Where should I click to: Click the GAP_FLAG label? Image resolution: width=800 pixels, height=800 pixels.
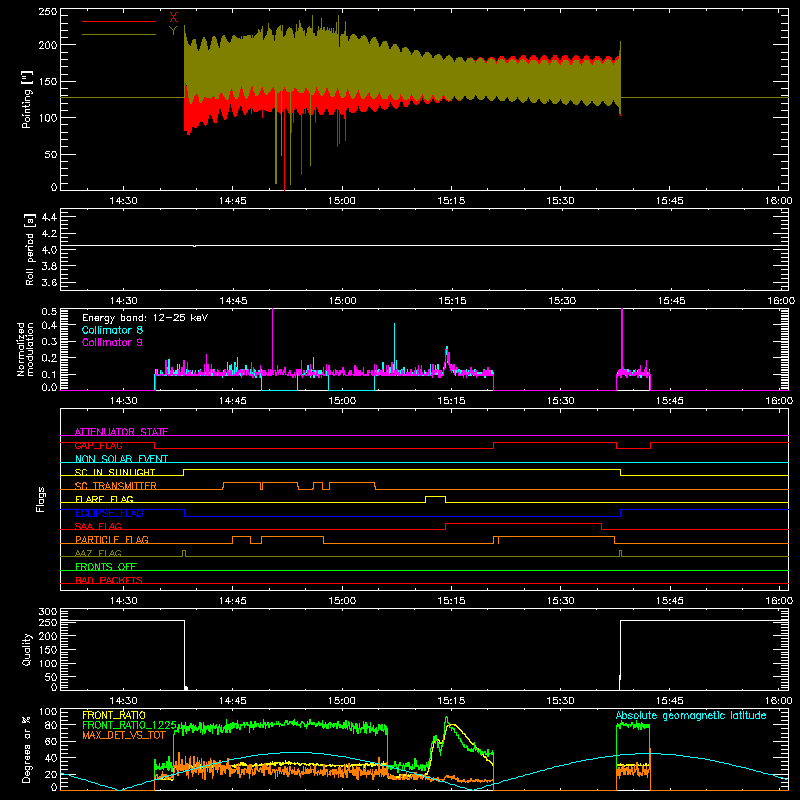[x=99, y=445]
